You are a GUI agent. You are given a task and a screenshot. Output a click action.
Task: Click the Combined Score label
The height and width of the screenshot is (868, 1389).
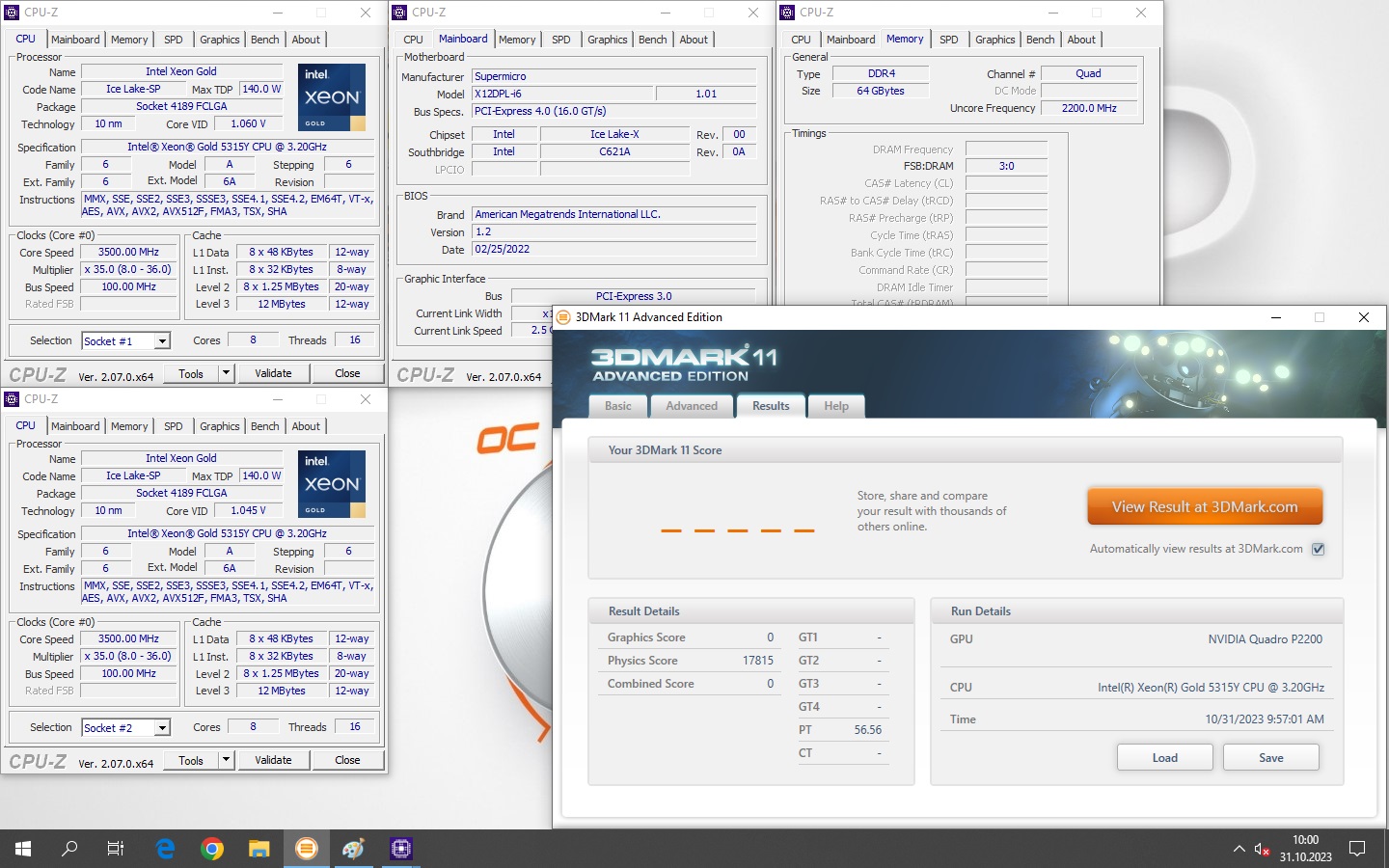650,684
